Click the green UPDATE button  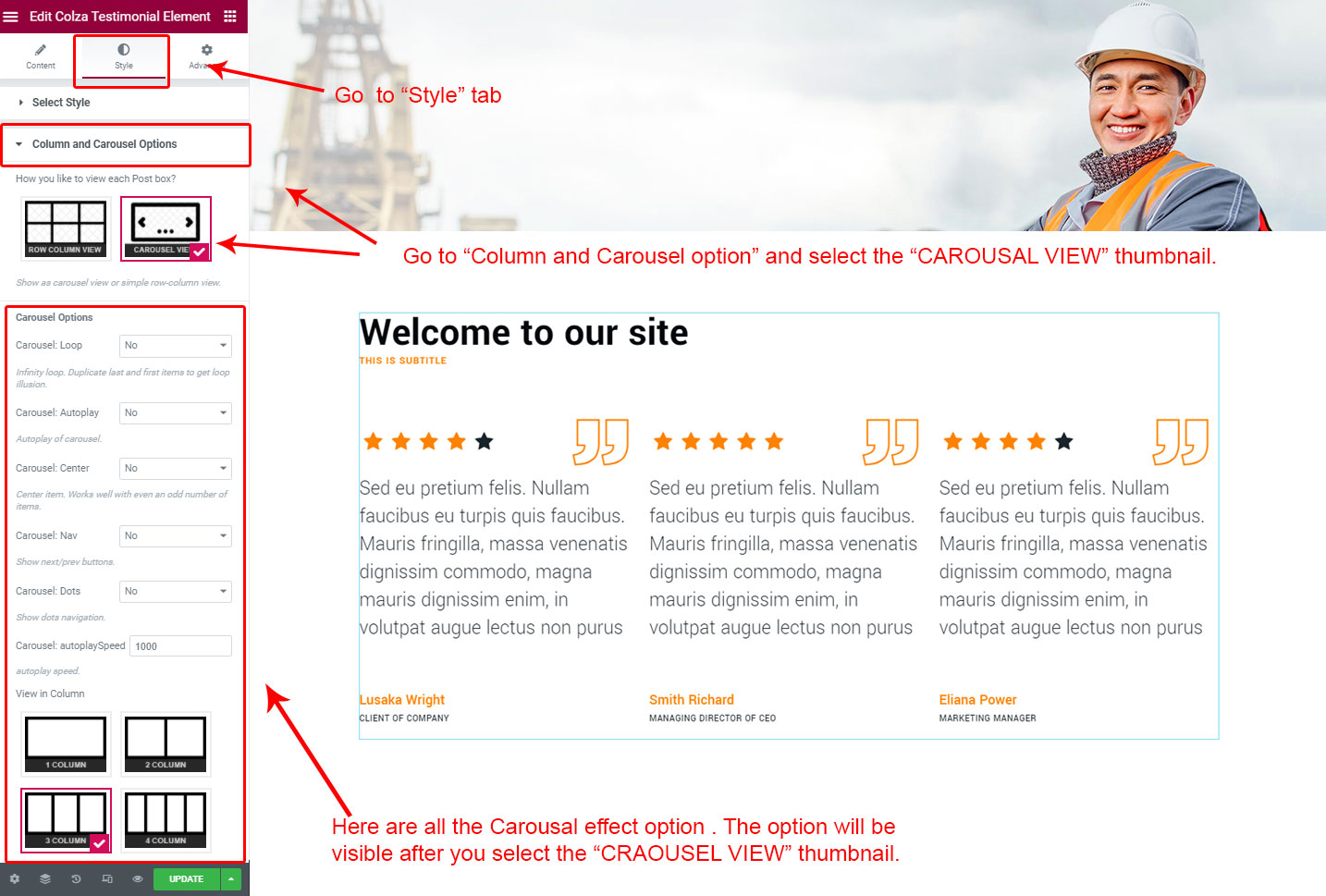tap(186, 878)
